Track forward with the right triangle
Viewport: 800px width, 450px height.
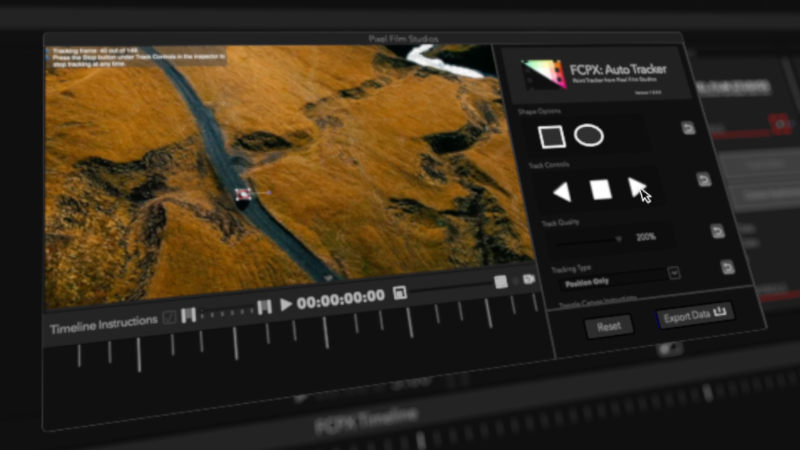click(637, 187)
